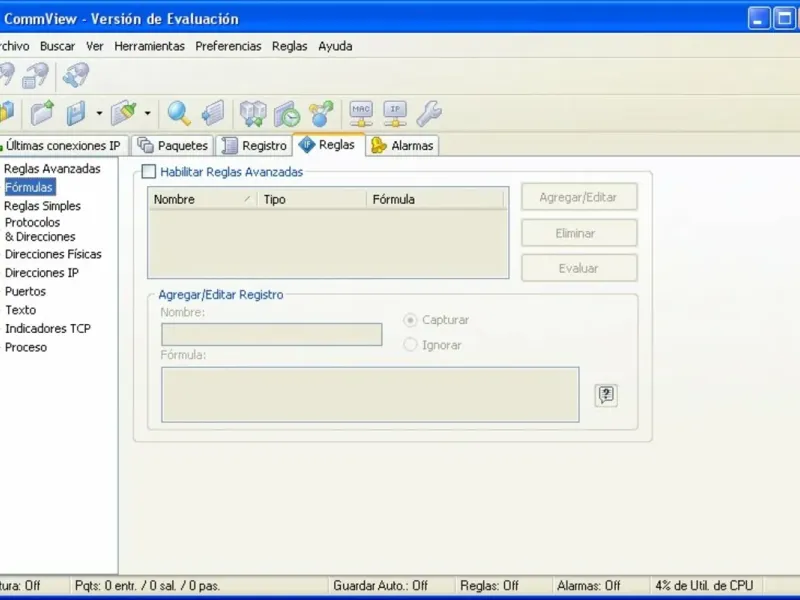Select Indicadores TCP in the sidebar

click(x=48, y=329)
